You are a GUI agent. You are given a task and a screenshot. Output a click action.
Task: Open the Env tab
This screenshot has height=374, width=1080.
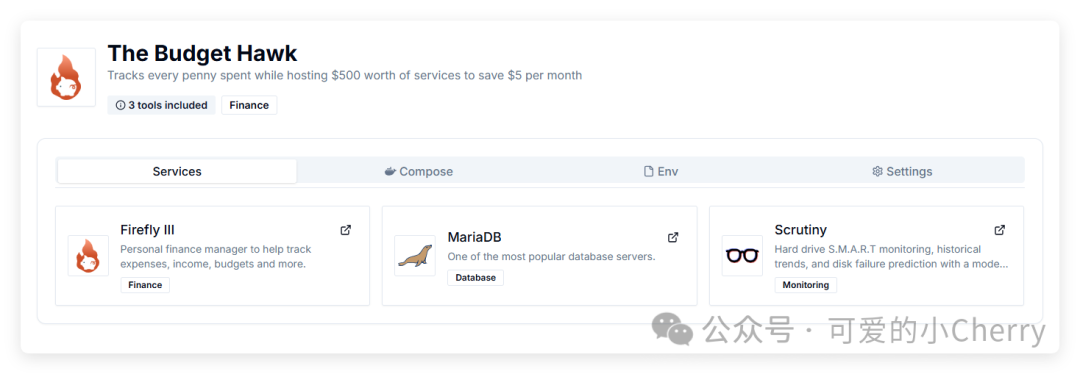pos(661,172)
